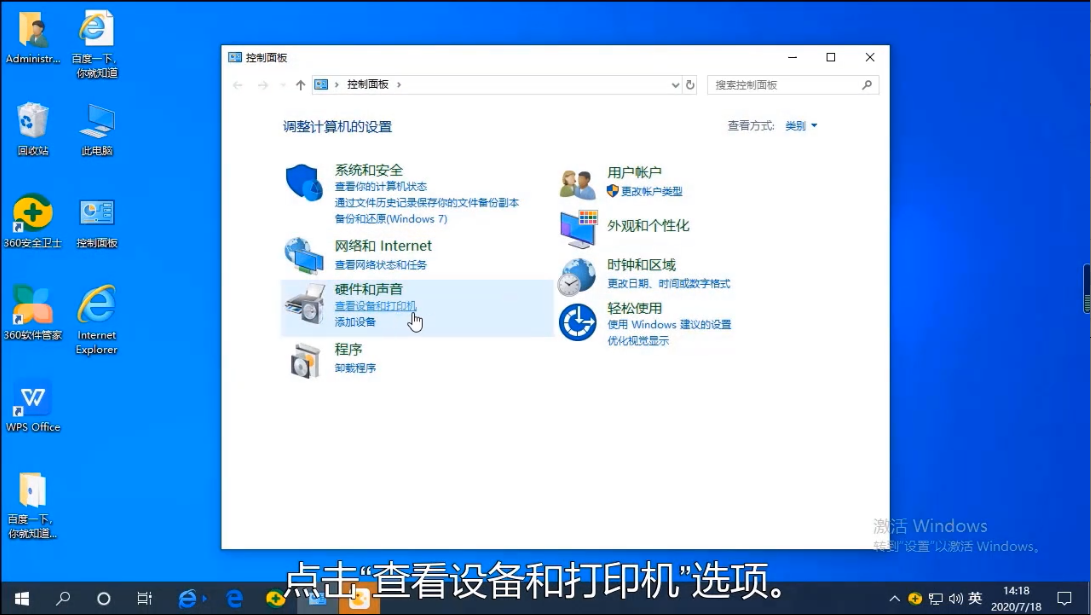Screen dimensions: 1091x615
Task: Expand the address bar history dropdown arrow
Action: (676, 85)
